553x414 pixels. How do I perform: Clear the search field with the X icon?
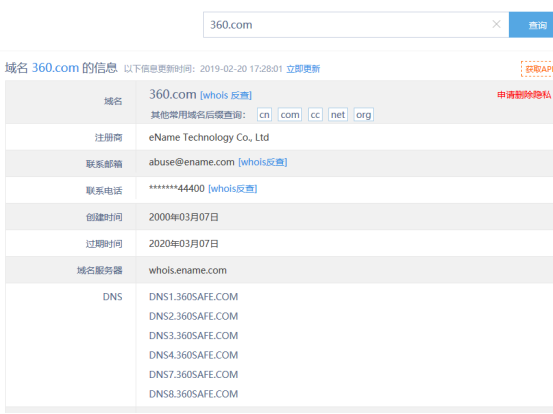click(x=496, y=24)
